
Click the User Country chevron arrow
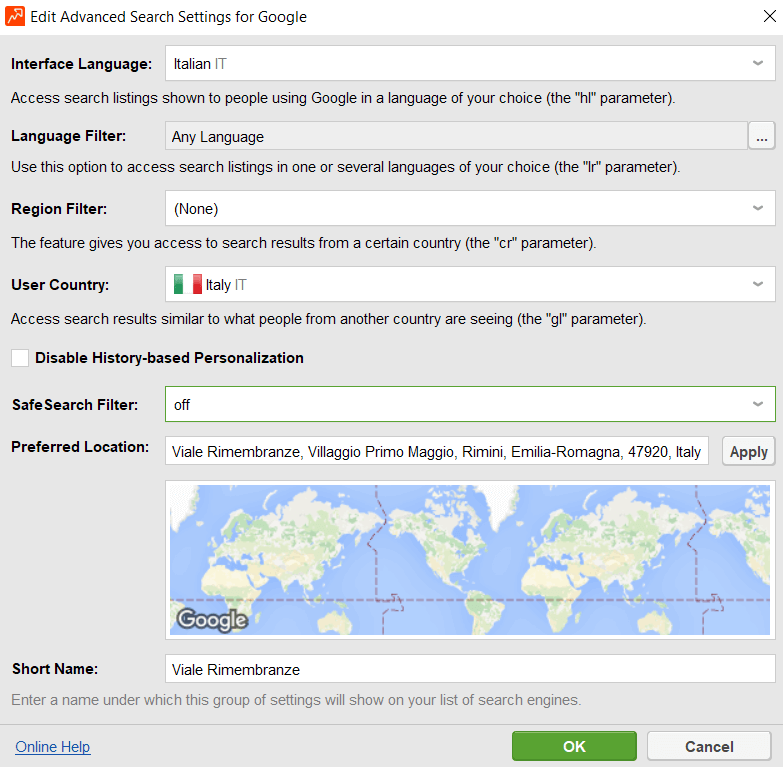click(x=758, y=284)
